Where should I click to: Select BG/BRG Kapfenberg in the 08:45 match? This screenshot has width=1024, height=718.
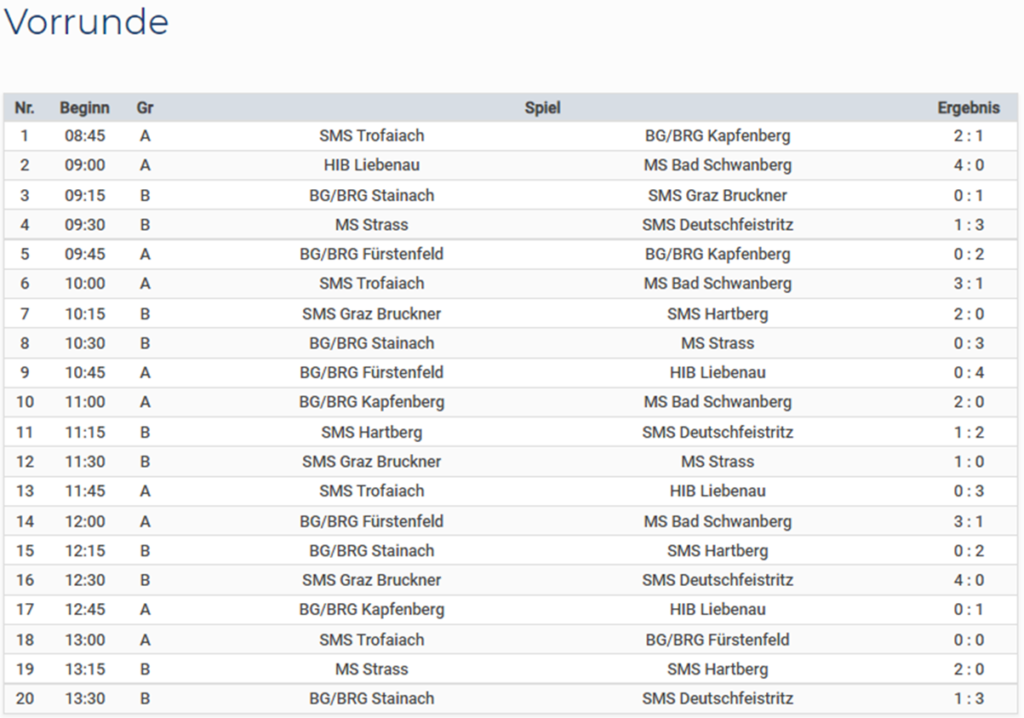(717, 136)
